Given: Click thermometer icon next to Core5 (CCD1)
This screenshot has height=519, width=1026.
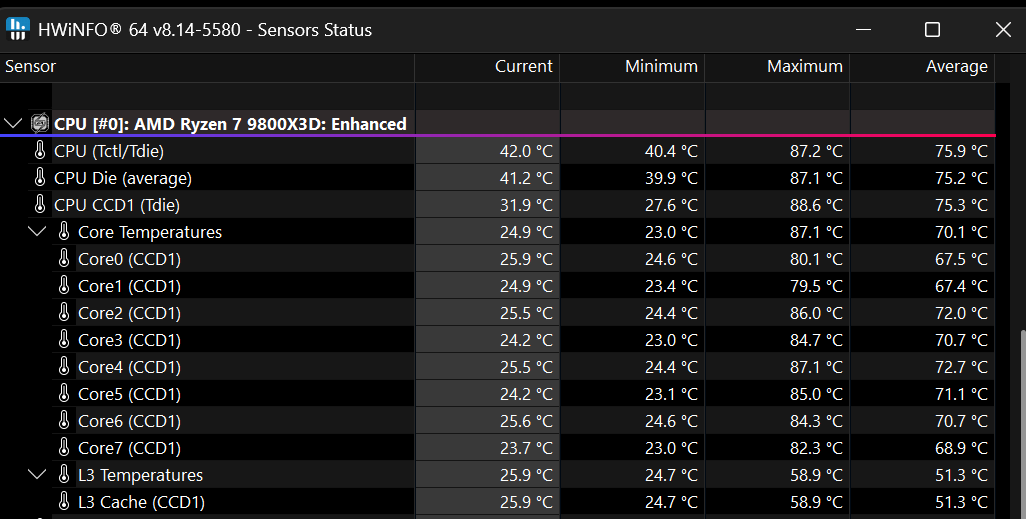Looking at the screenshot, I should [x=64, y=393].
